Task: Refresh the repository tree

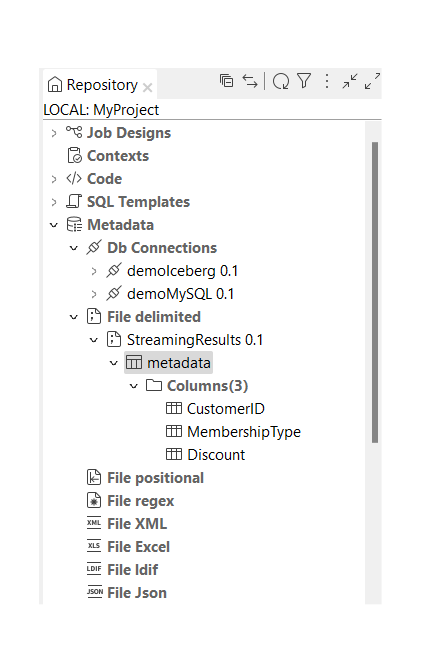Action: (281, 81)
